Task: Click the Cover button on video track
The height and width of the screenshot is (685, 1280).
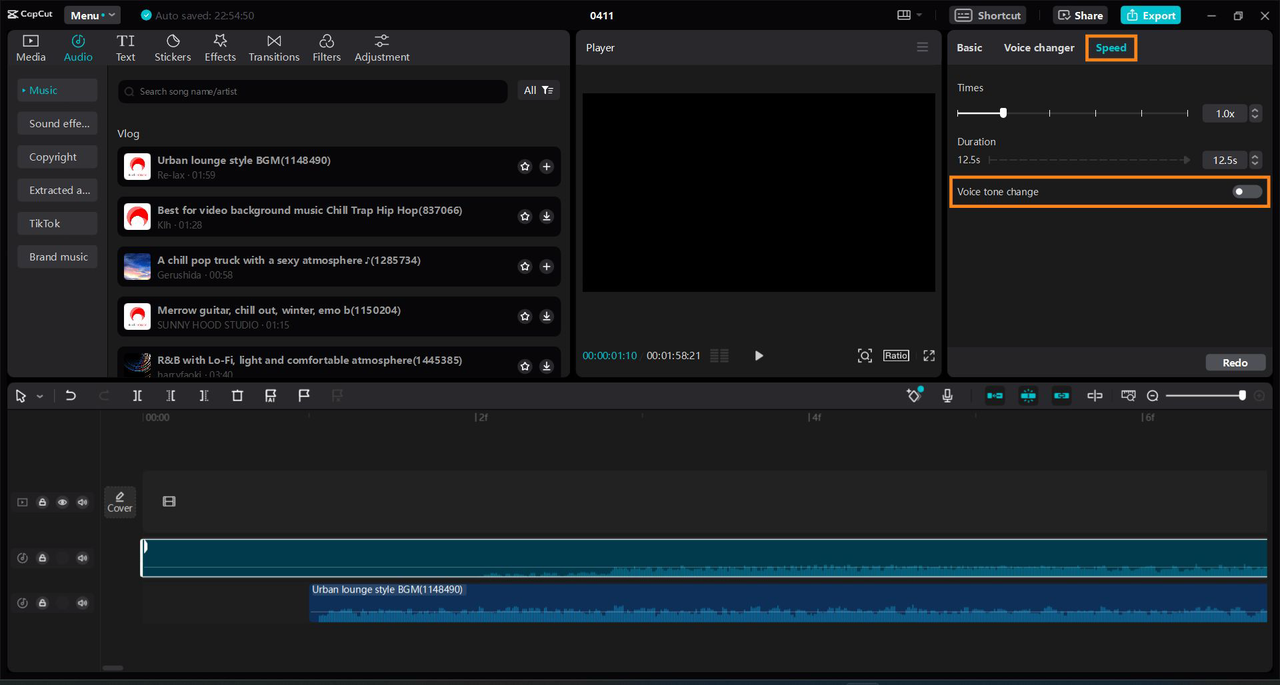Action: tap(120, 502)
